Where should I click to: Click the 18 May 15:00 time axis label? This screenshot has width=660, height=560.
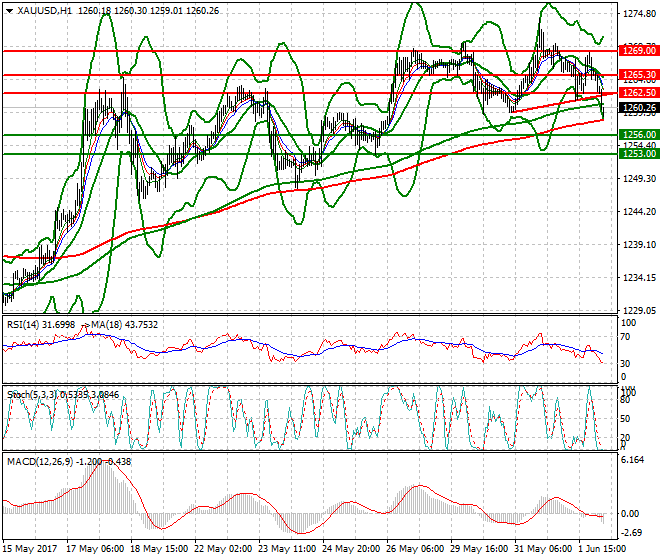click(x=159, y=549)
